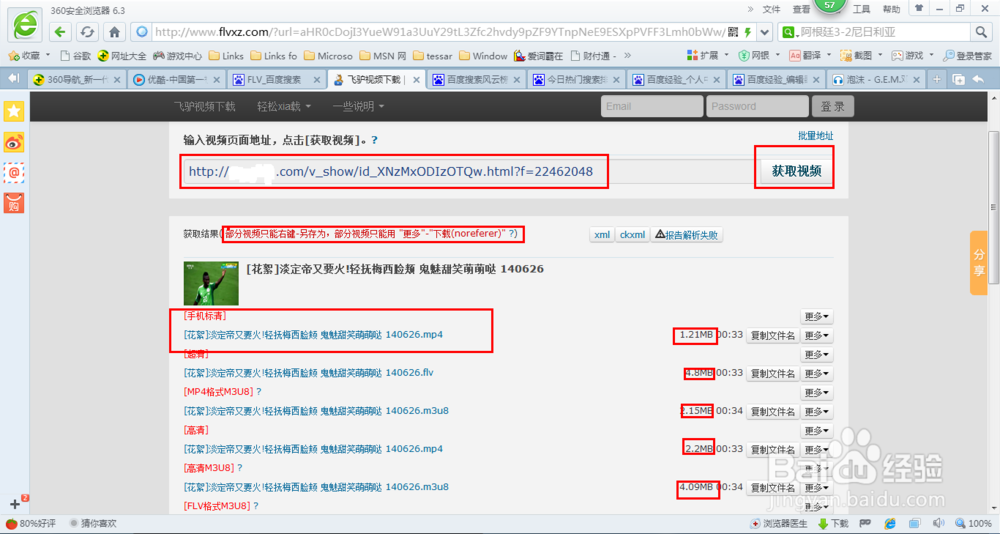
Task: Toggle sidebar with the left collapse icon
Action: pyautogui.click(x=13, y=79)
